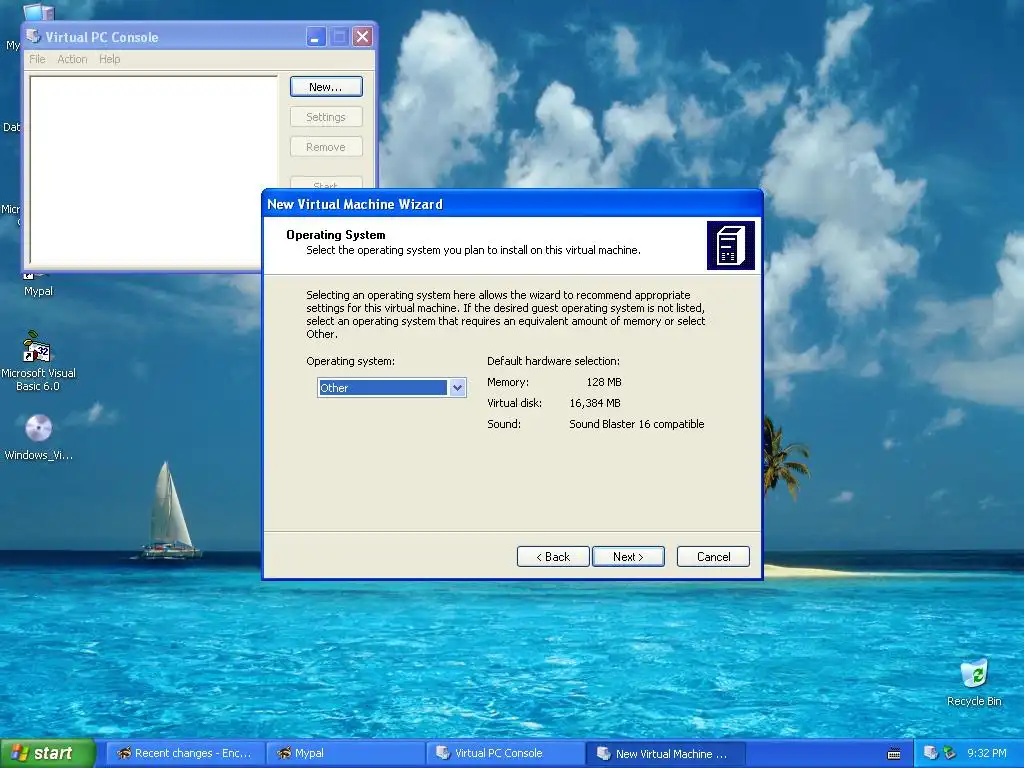This screenshot has height=768, width=1024.
Task: Minimize the Virtual PC Console window
Action: point(316,37)
